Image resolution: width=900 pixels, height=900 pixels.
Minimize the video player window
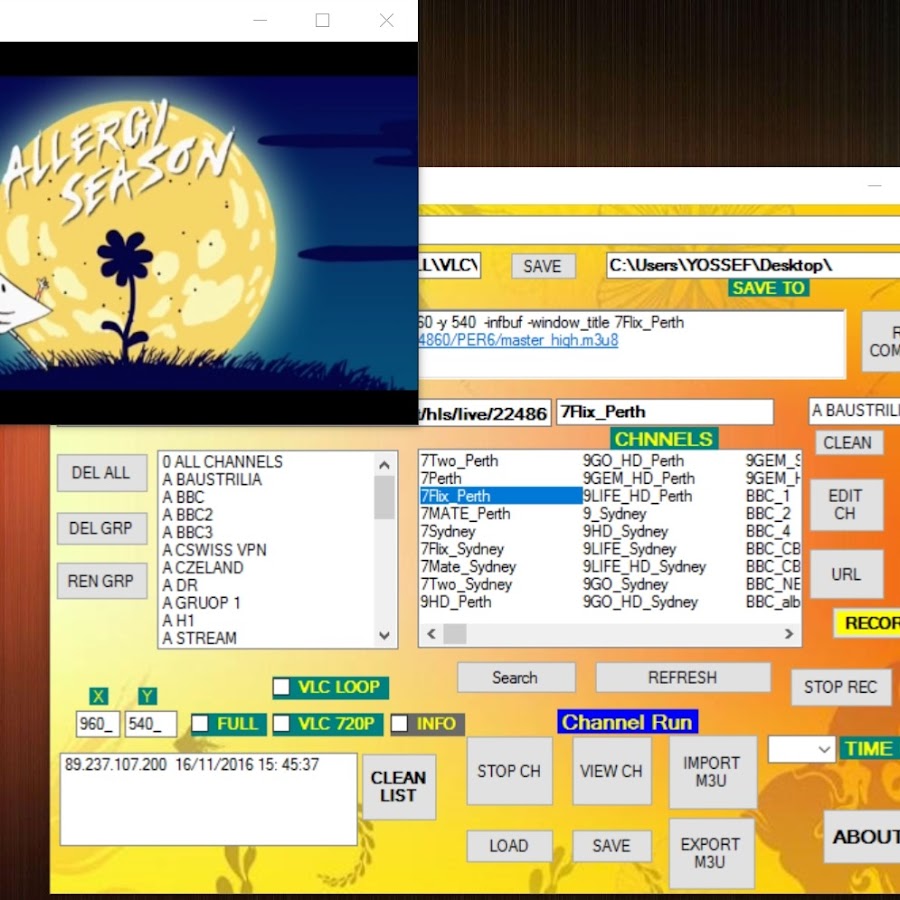pyautogui.click(x=260, y=21)
